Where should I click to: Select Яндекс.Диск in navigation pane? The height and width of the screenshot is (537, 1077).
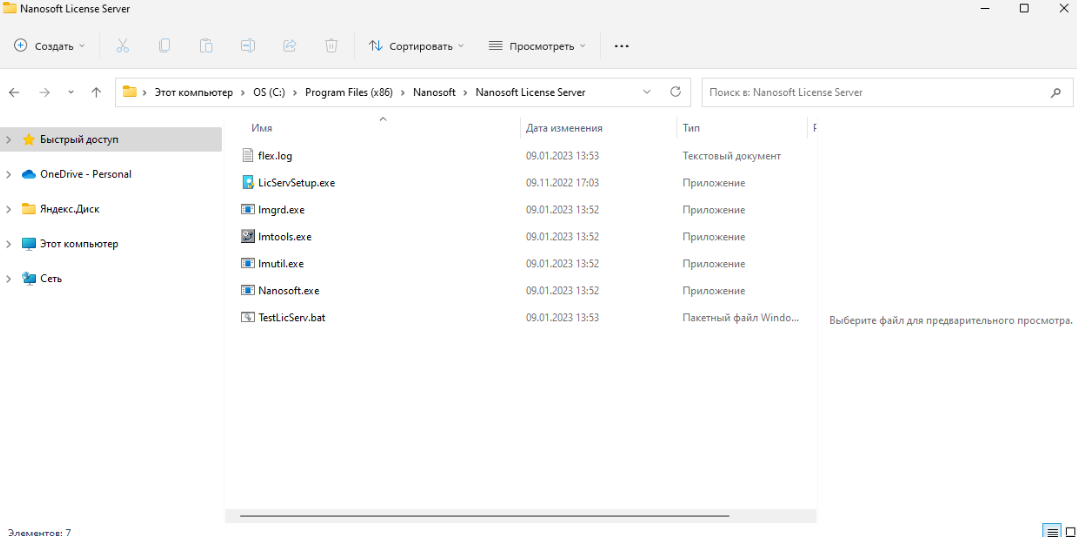click(69, 209)
